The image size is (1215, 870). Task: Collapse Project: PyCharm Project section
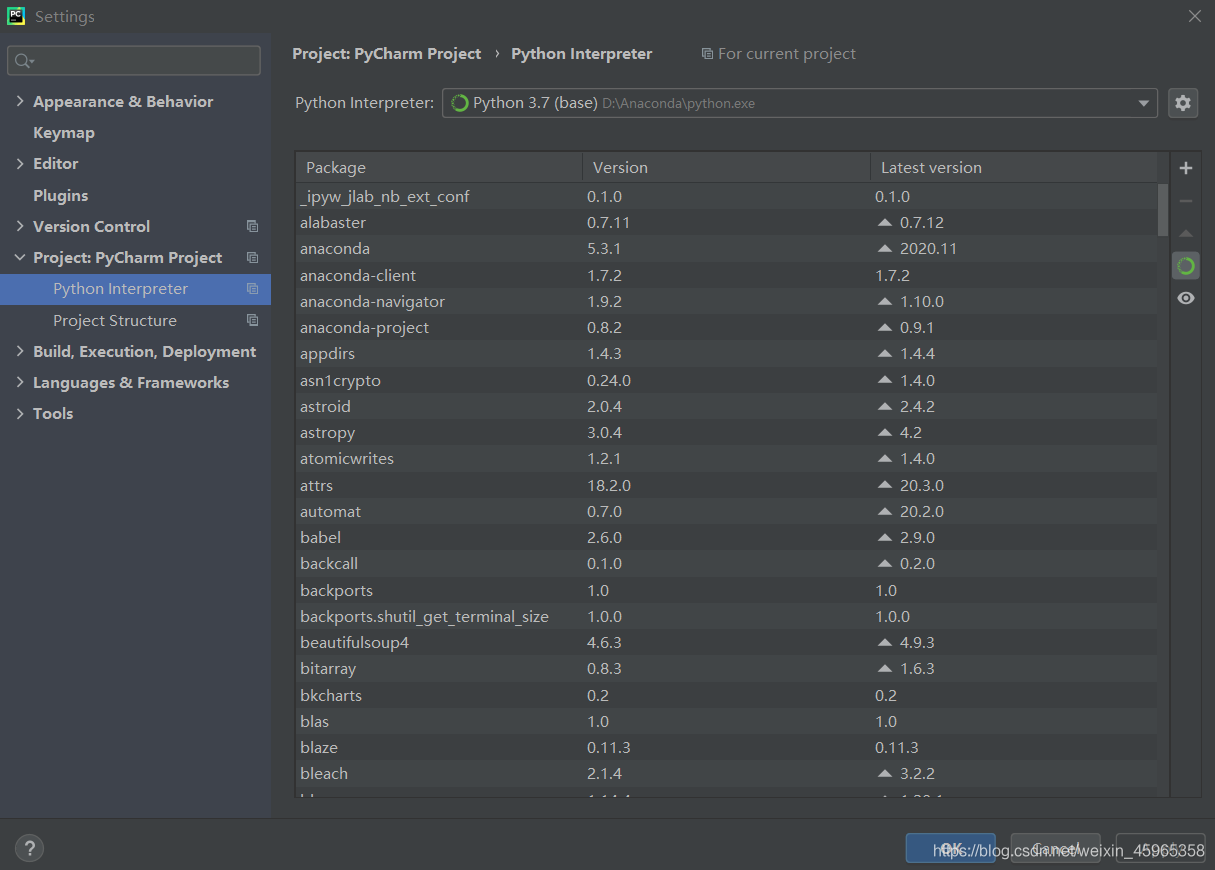[x=20, y=257]
